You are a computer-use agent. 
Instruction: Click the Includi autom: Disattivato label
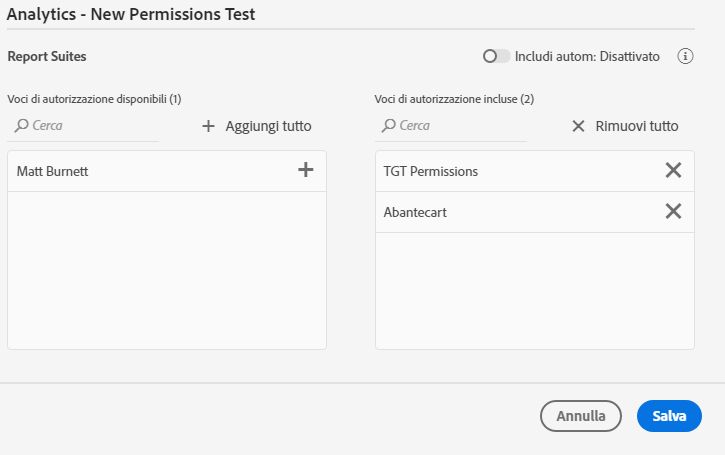click(x=587, y=56)
